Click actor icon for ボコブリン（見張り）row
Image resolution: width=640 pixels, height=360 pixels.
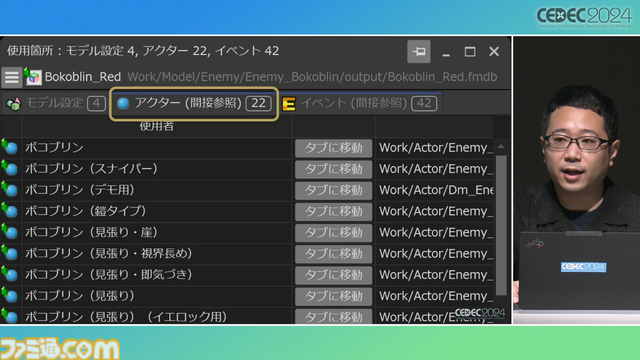point(10,296)
